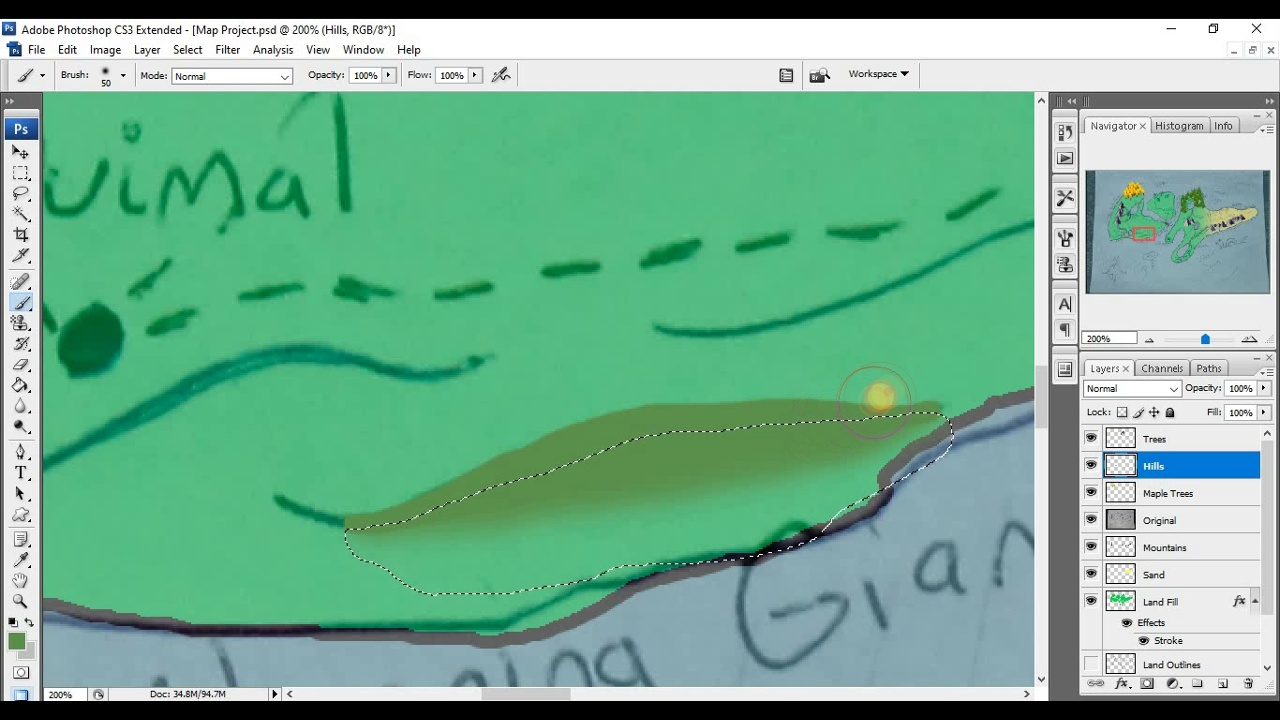Select the Lasso tool
Screen dimensions: 1280x720
tap(20, 193)
